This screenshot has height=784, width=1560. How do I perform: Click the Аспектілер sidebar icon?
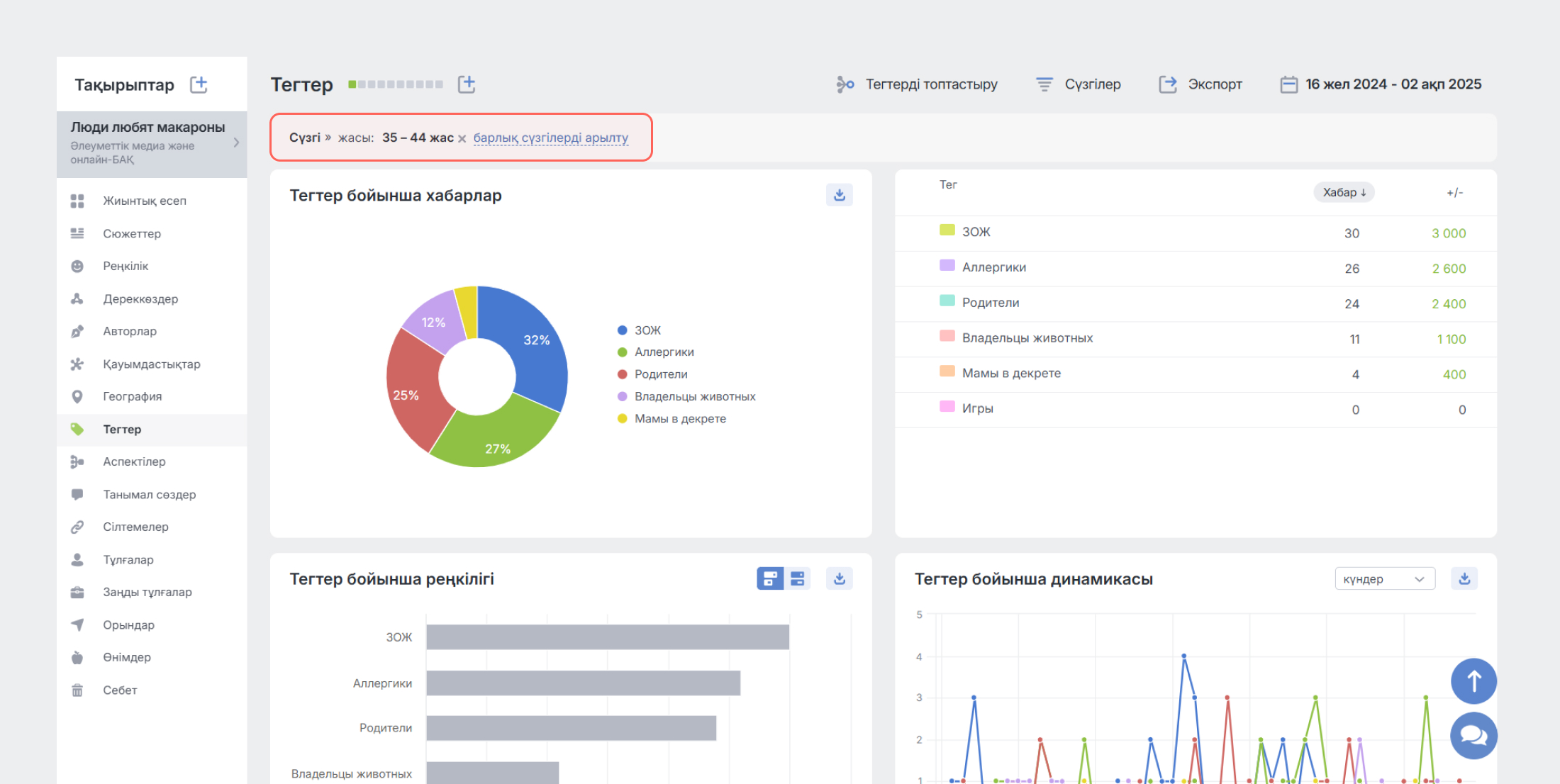pyautogui.click(x=77, y=461)
